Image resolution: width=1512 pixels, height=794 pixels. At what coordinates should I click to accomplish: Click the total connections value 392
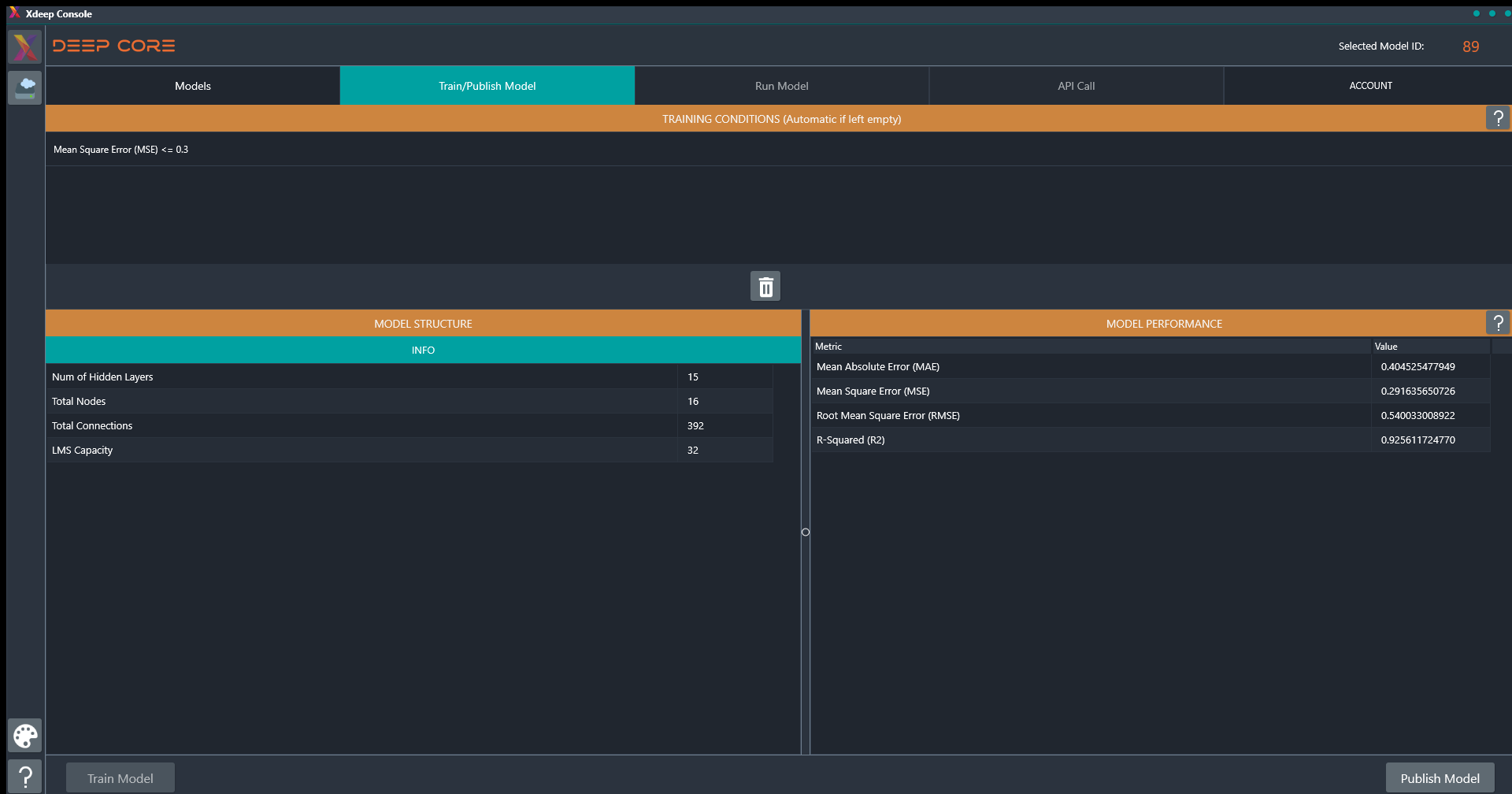point(695,426)
